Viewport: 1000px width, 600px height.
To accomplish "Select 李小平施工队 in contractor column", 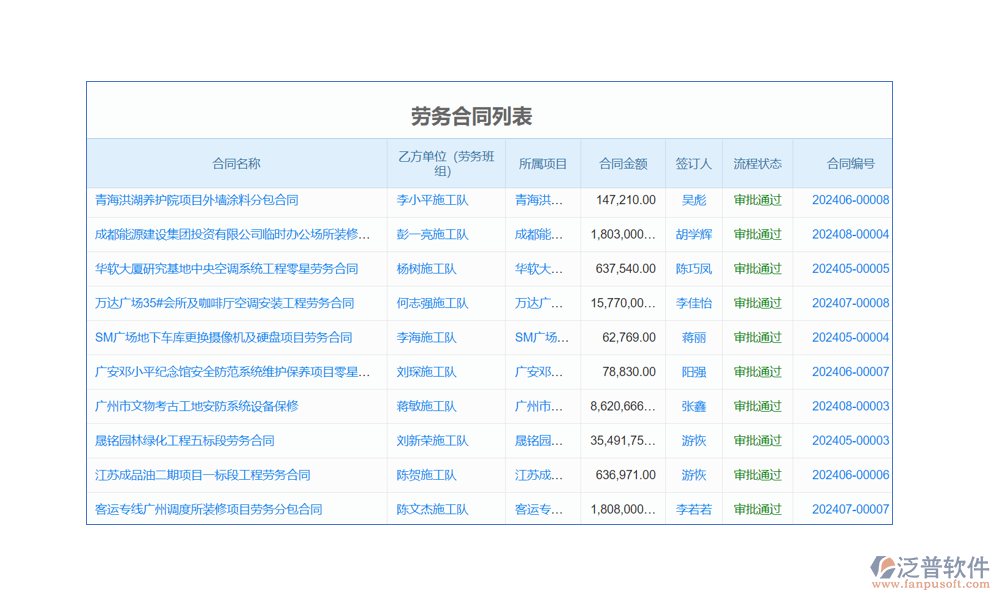I will click(432, 200).
